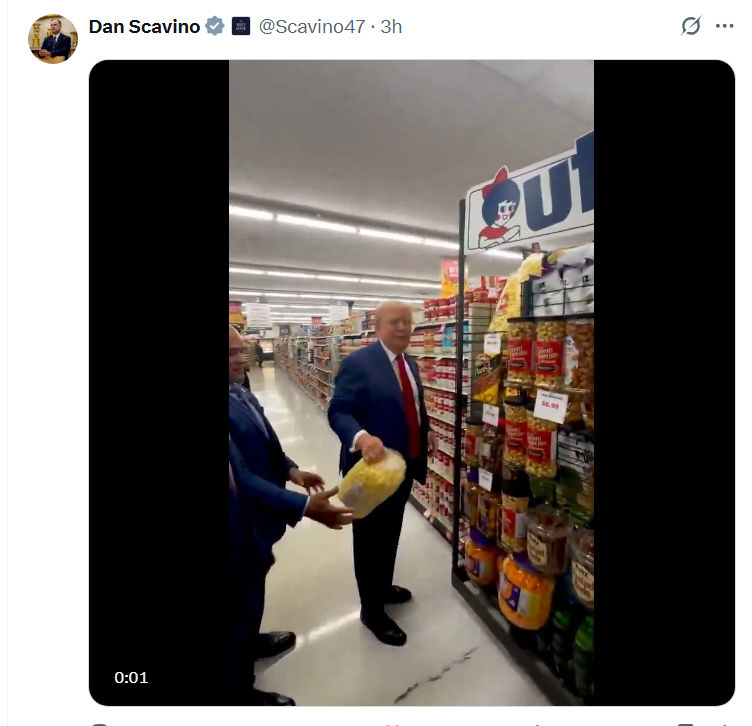Open the view count analytics icon

537,725
